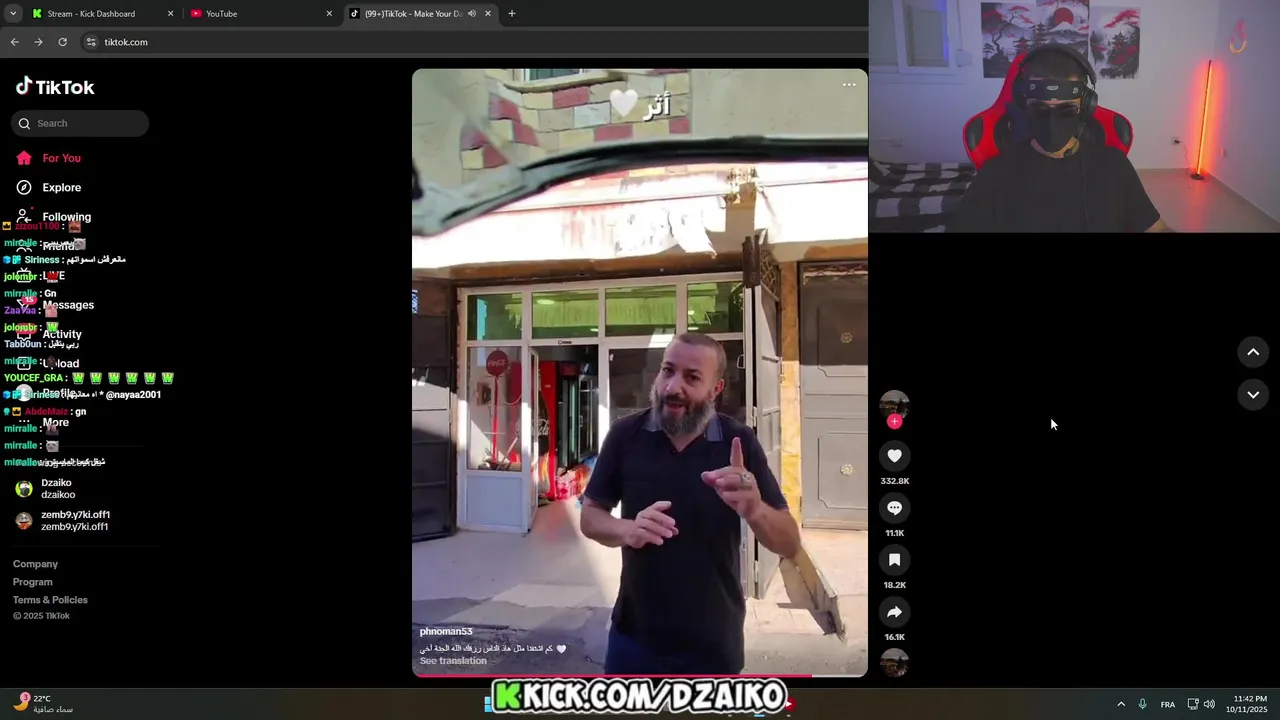1280x720 pixels.
Task: Close the YouTube tab
Action: (329, 14)
